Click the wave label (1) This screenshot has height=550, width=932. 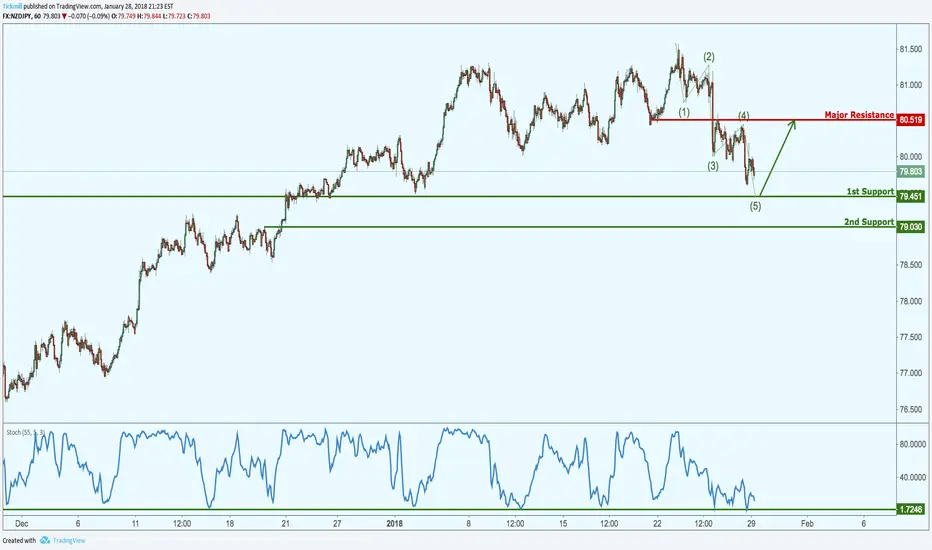coord(684,112)
